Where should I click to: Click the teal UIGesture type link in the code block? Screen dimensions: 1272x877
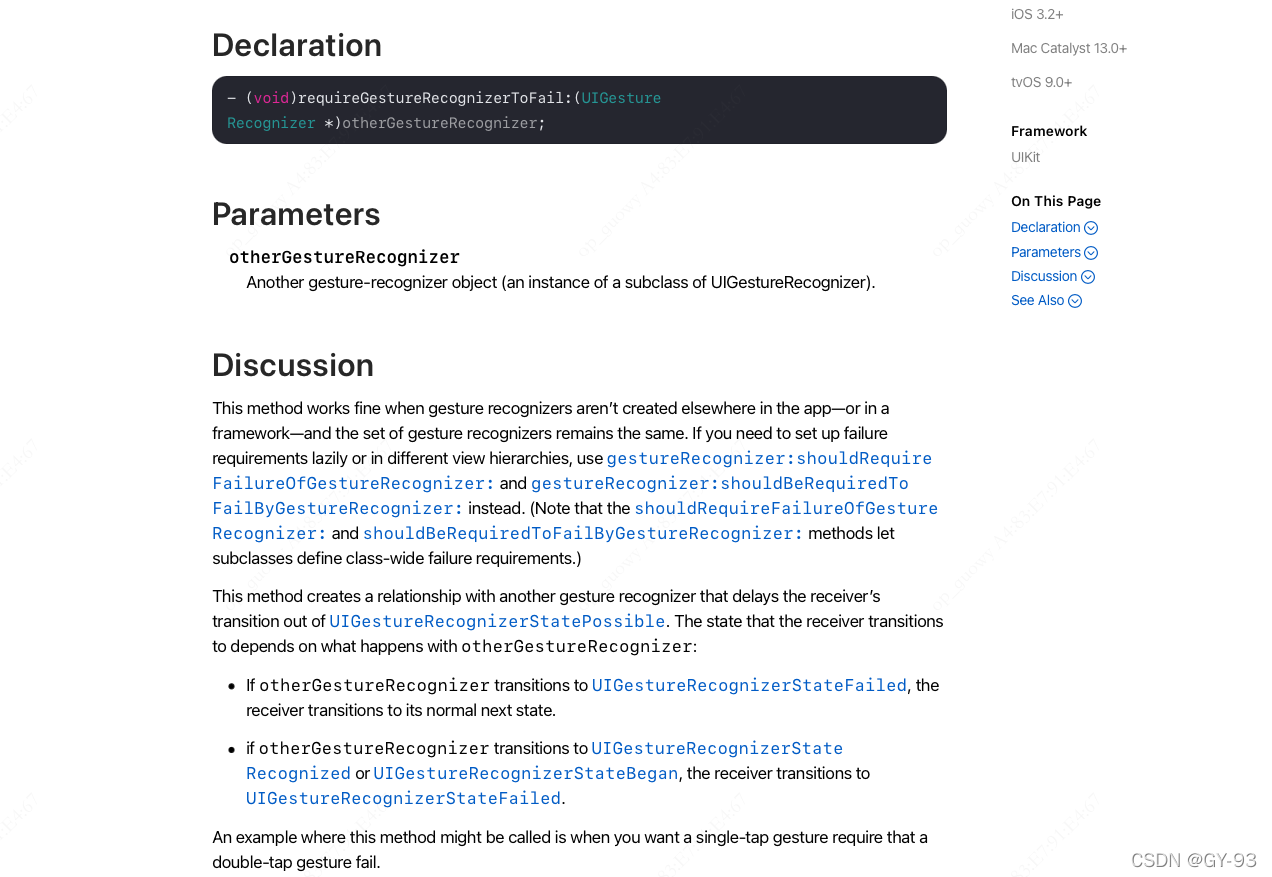pos(621,98)
